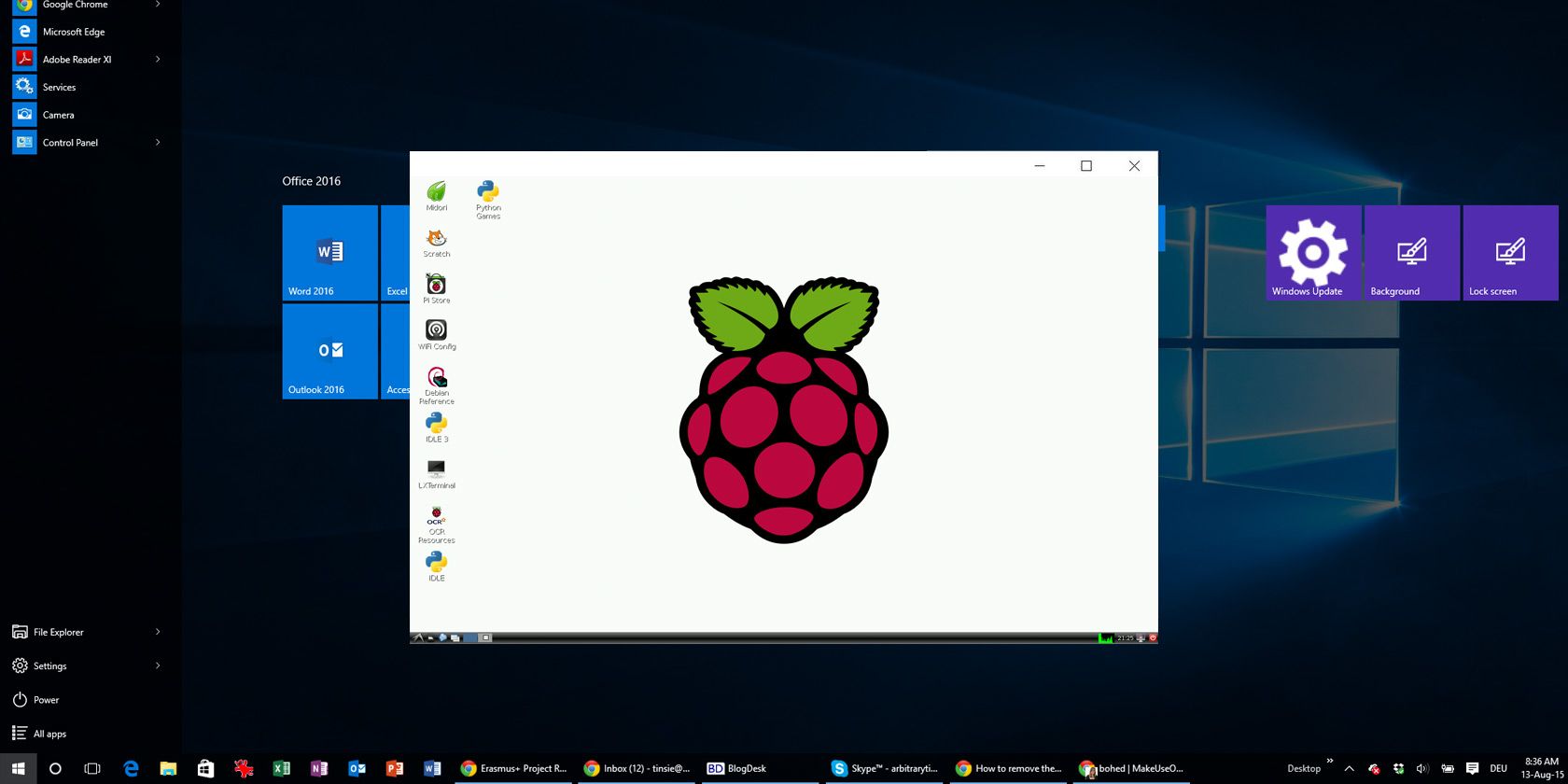The width and height of the screenshot is (1568, 784).
Task: Open the Scratch desktop icon
Action: pyautogui.click(x=436, y=243)
